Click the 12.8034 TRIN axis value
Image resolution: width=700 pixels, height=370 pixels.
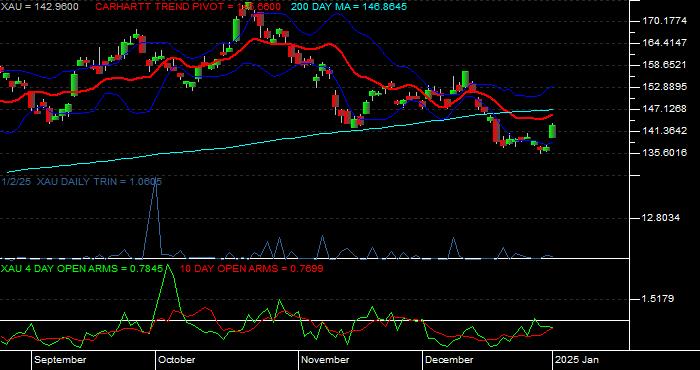(x=661, y=218)
